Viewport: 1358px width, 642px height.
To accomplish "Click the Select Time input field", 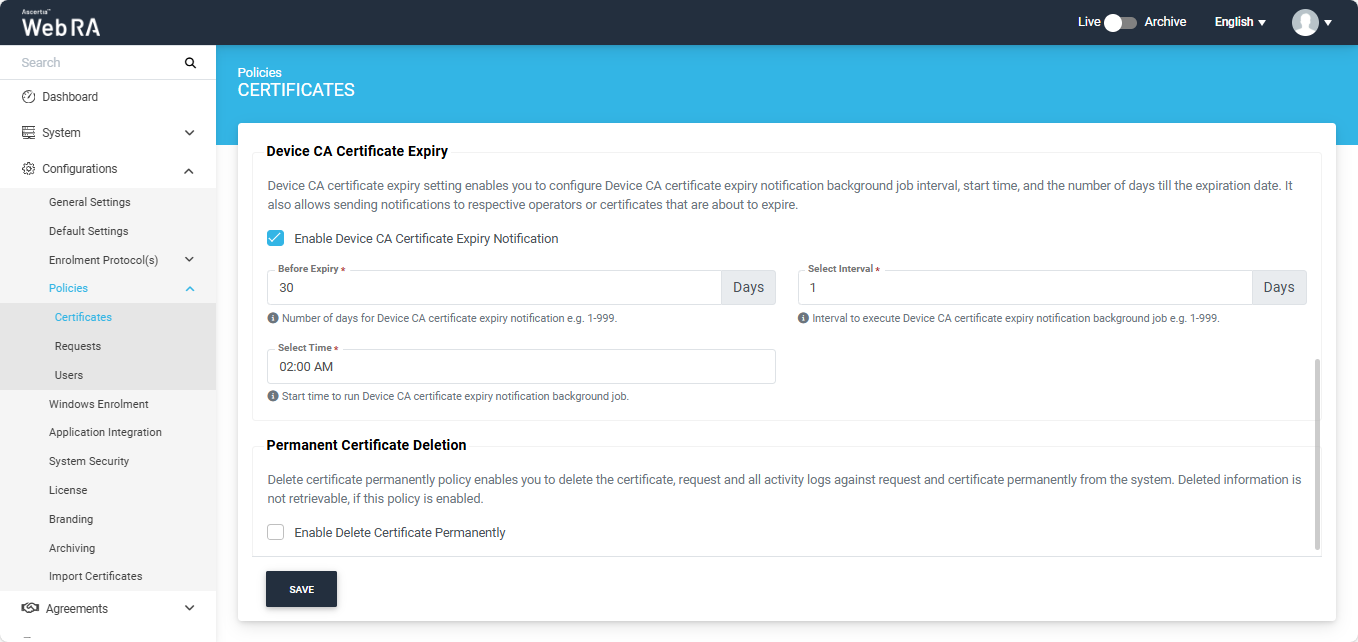I will 521,367.
